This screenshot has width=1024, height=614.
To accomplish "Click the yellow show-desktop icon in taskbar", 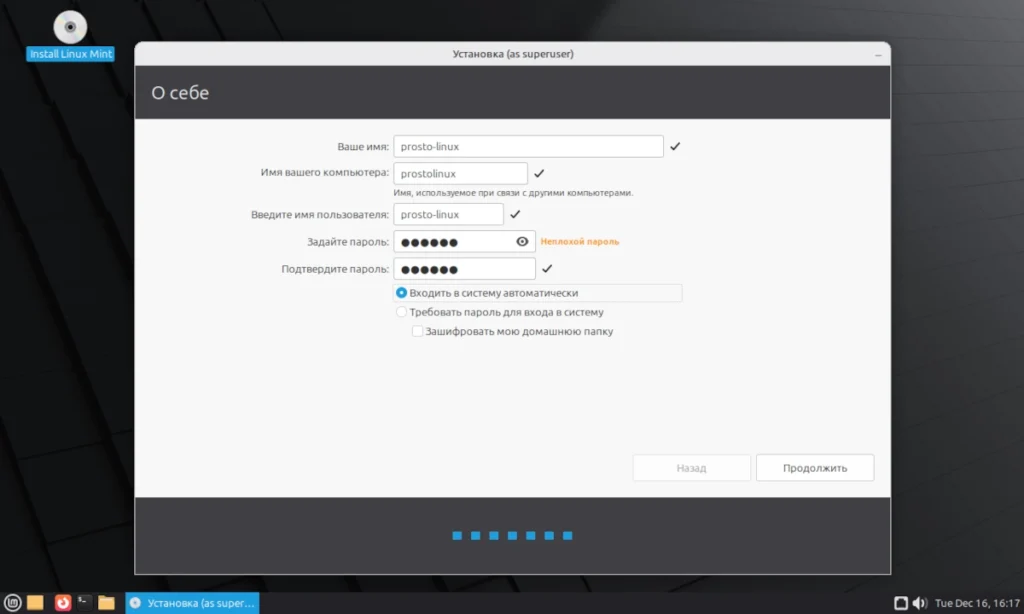I will 35,602.
